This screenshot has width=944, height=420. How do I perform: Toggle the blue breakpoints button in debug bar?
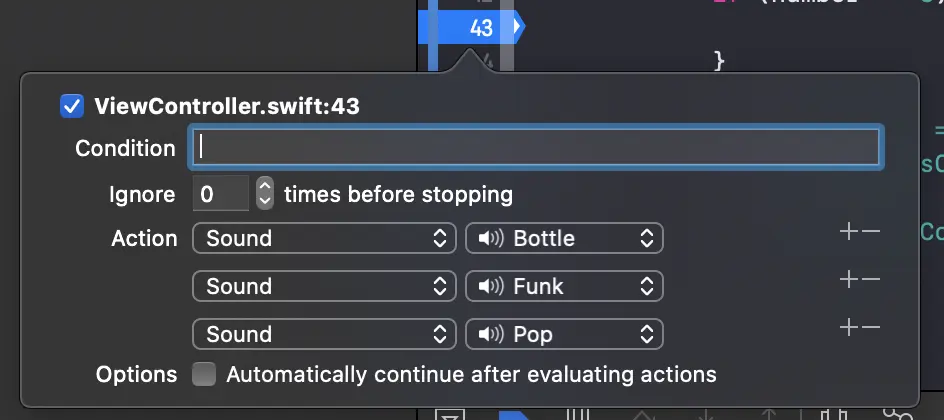515,414
